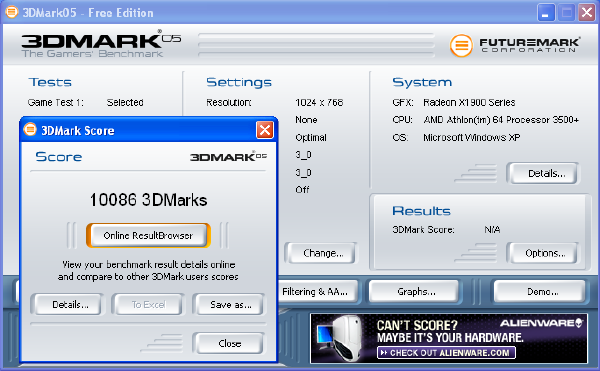Click the Futuremark orange logo icon

pyautogui.click(x=461, y=46)
